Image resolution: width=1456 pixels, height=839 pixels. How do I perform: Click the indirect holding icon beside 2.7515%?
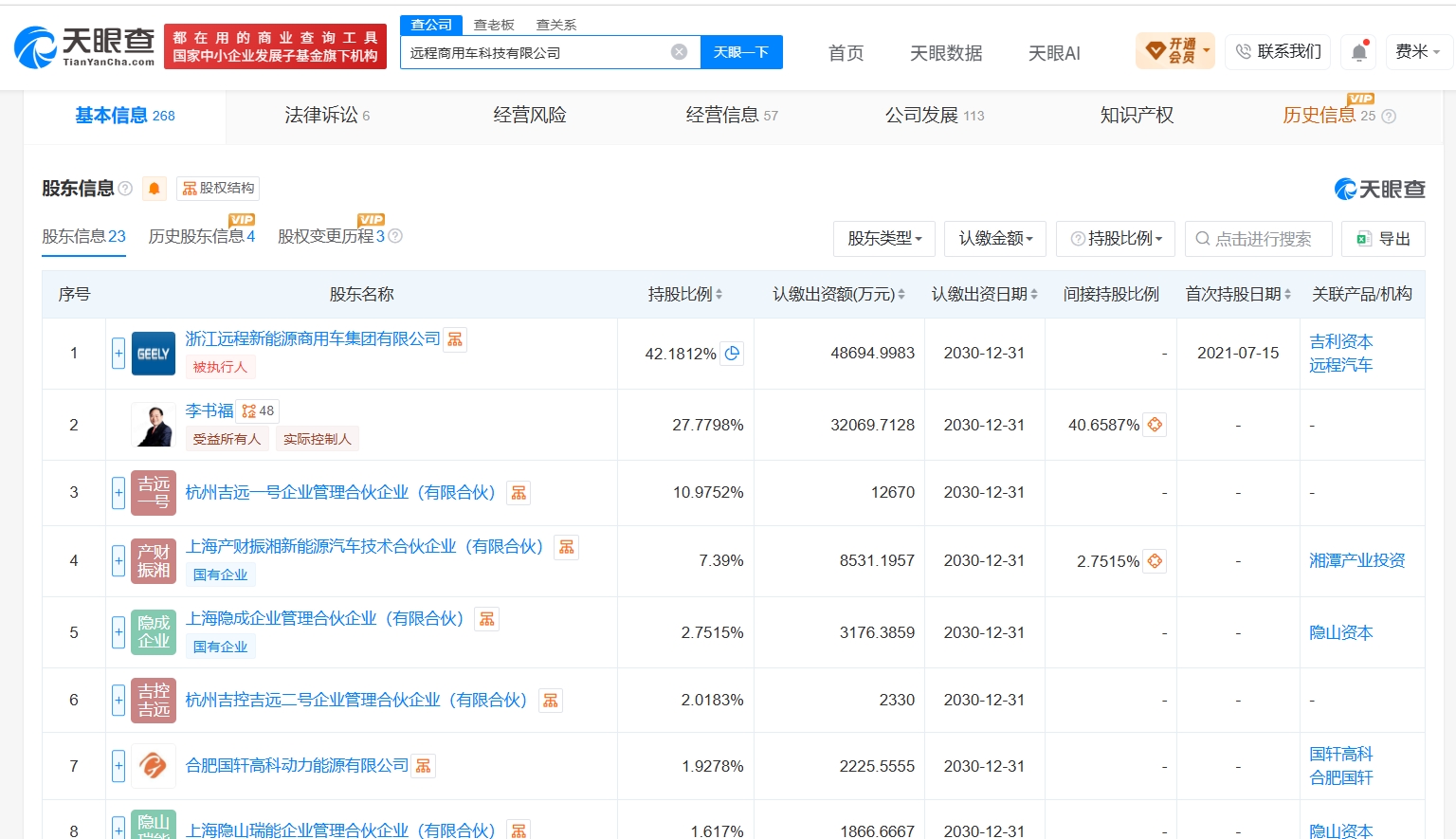point(1155,561)
